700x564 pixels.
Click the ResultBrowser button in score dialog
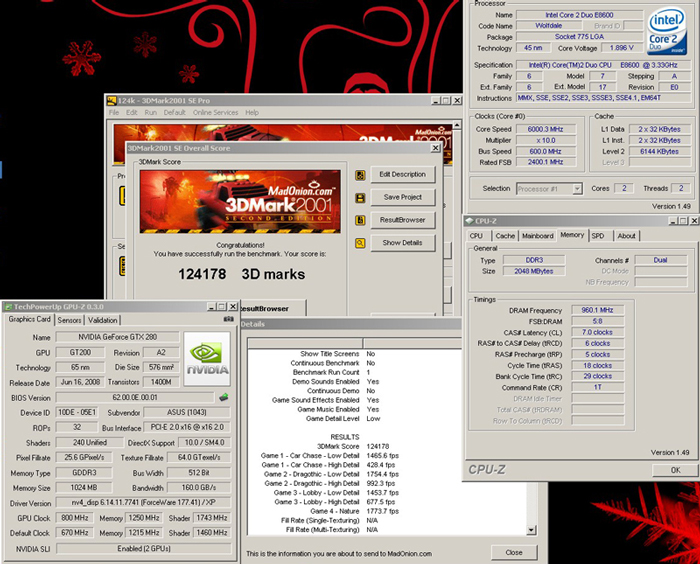pos(403,220)
